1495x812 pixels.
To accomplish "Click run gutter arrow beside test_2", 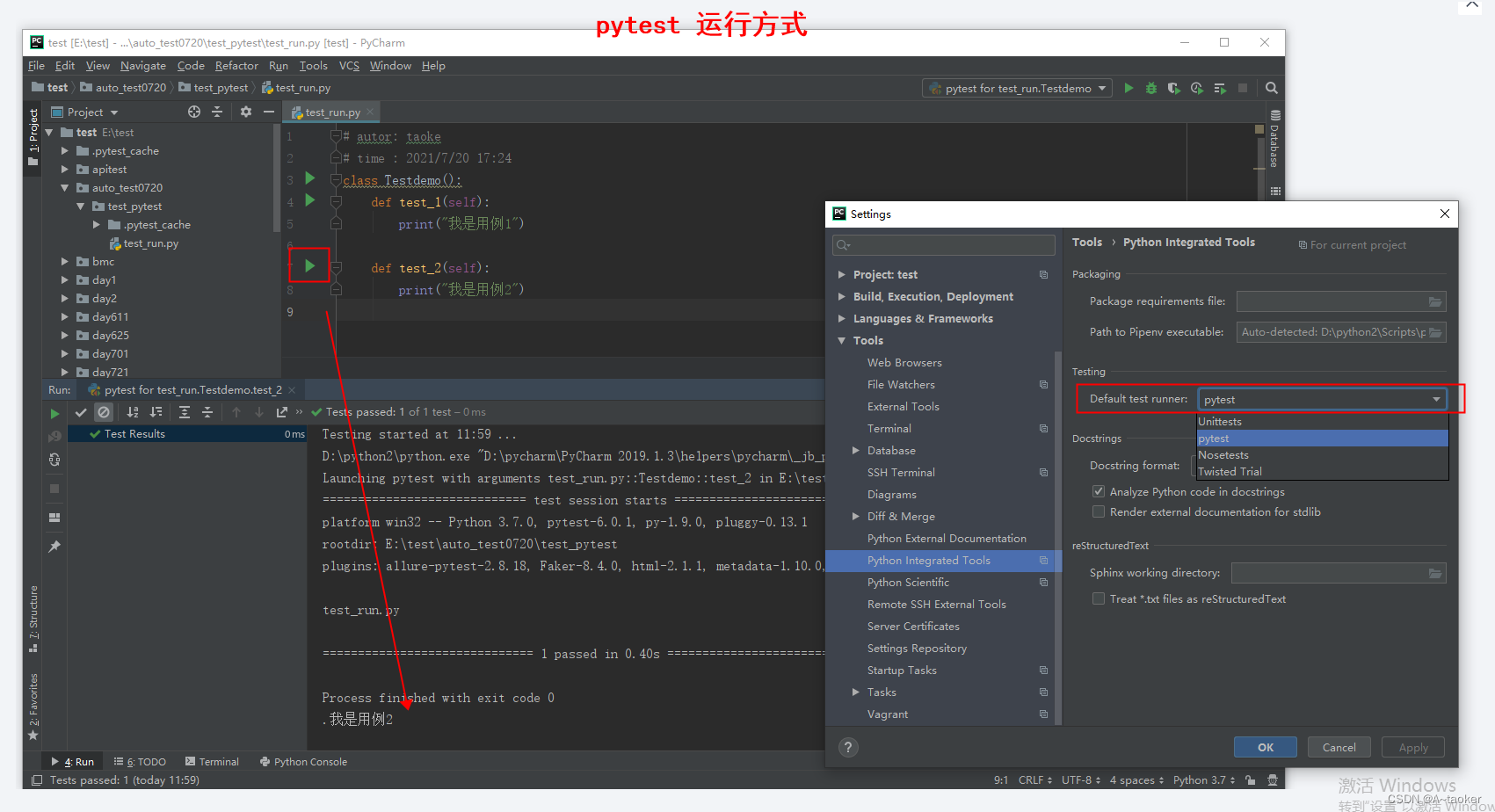I will point(309,265).
